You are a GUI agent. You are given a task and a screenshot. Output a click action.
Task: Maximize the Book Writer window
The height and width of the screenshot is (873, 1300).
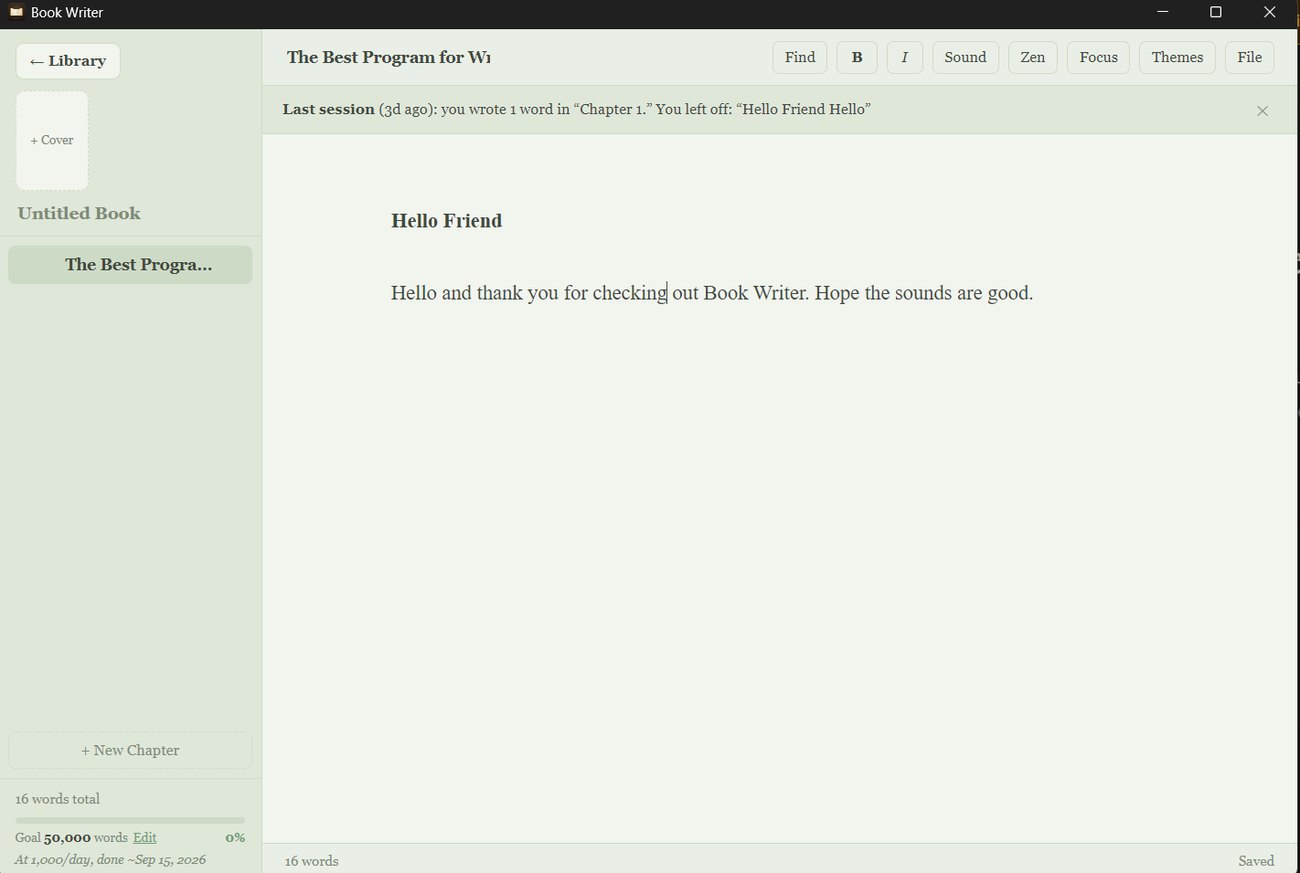click(1216, 12)
